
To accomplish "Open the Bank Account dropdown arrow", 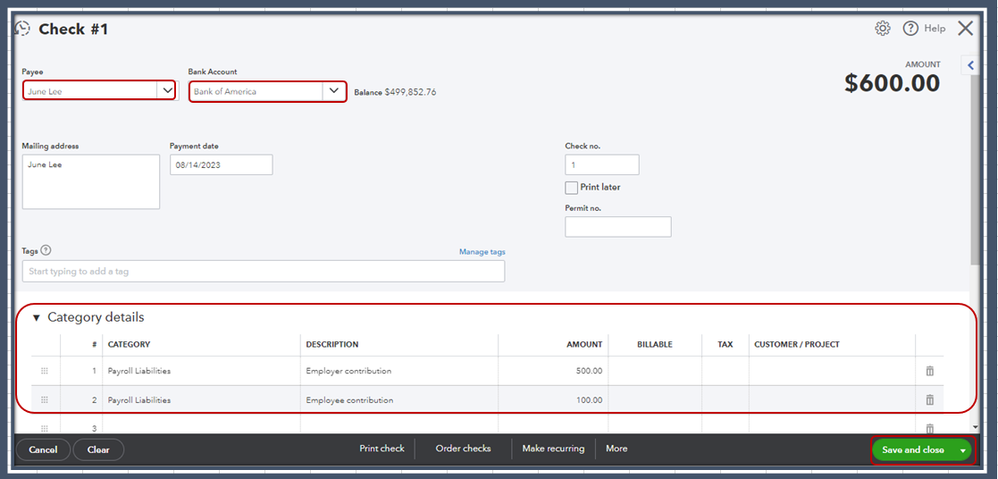I will point(334,91).
